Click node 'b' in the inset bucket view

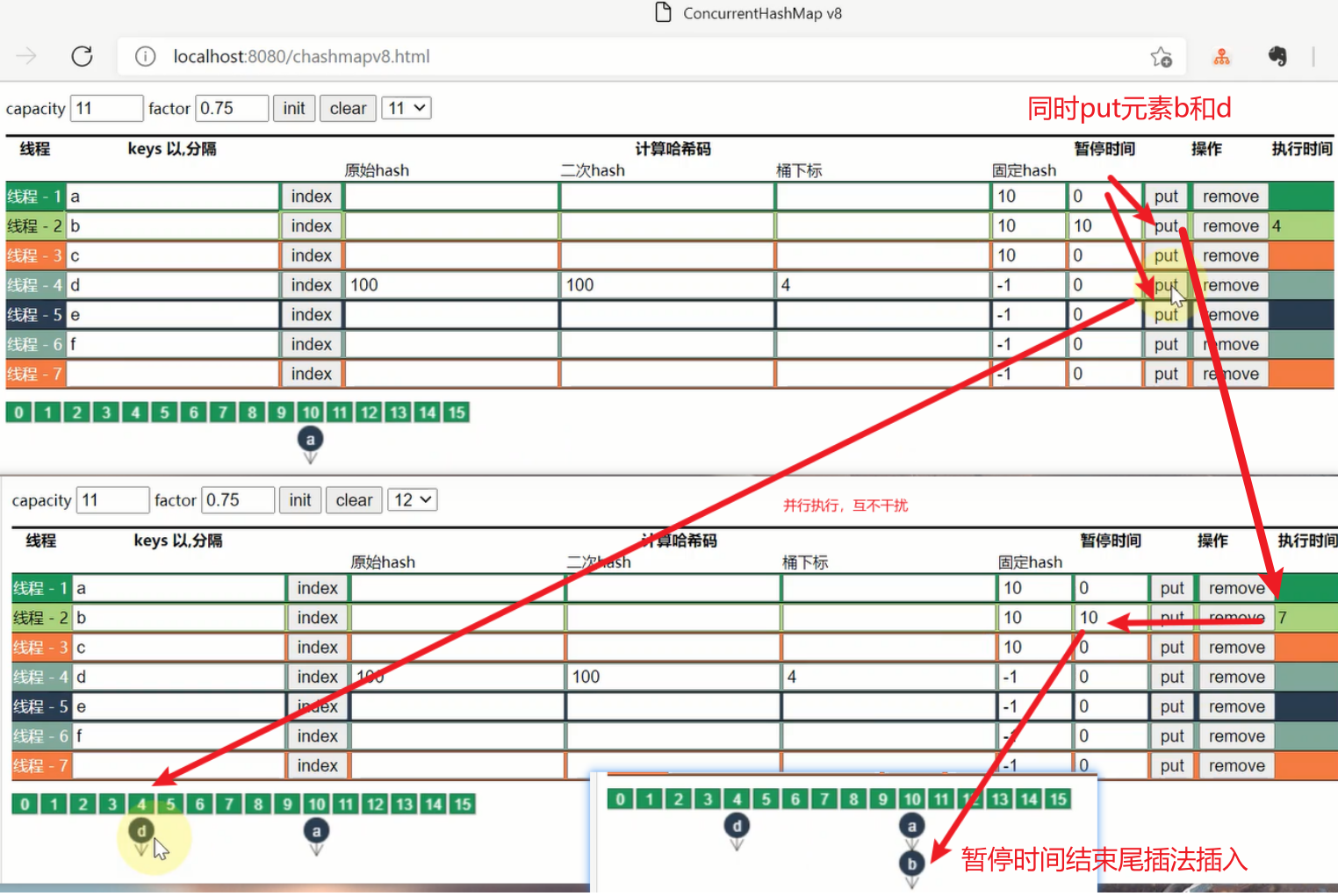pos(912,864)
